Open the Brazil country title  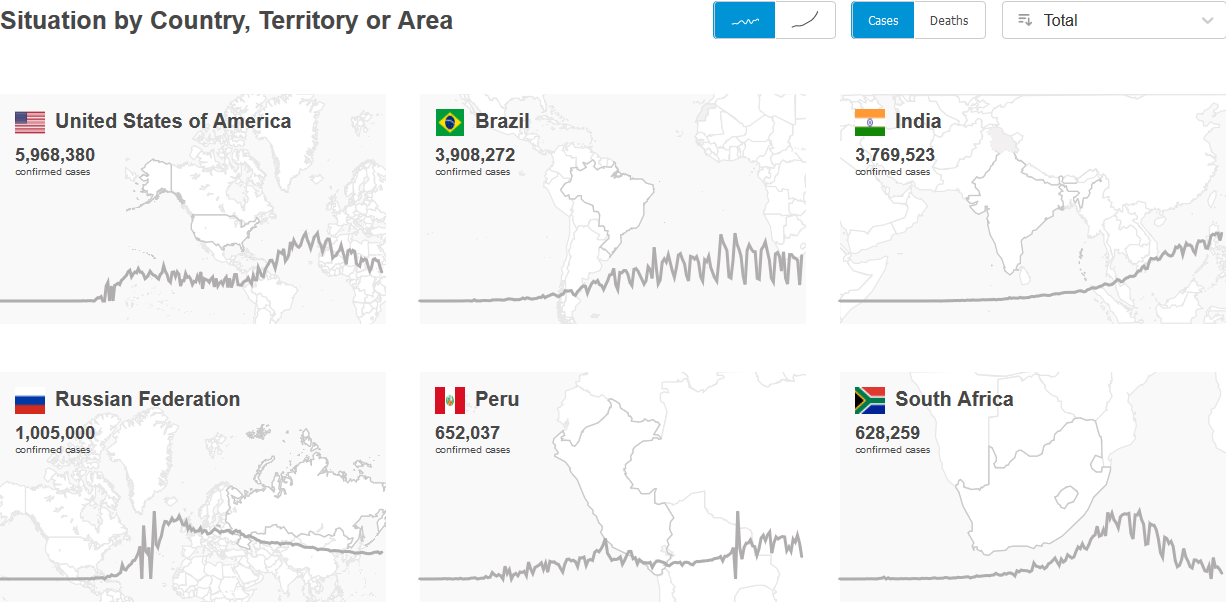point(502,121)
